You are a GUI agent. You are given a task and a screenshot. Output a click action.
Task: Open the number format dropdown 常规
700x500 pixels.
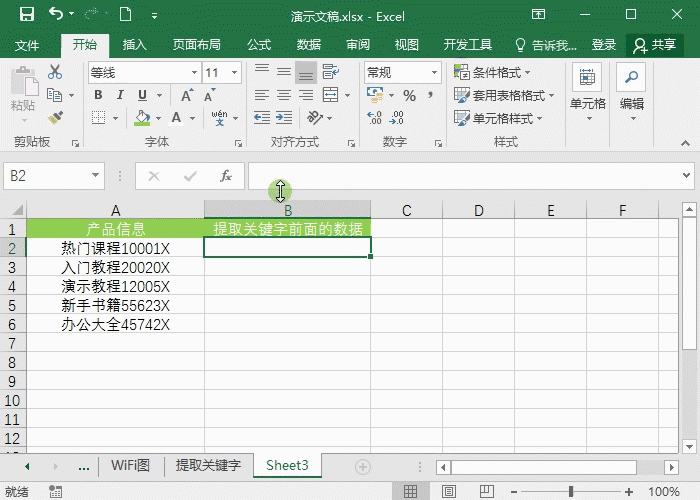pos(434,72)
